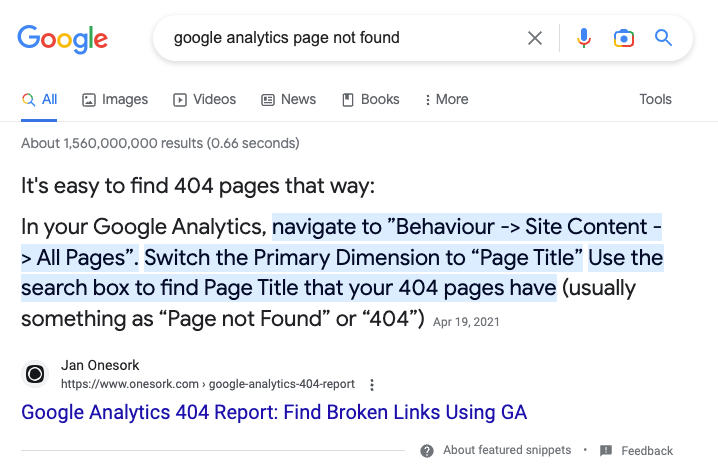The image size is (718, 475).
Task: Select the All results tab
Action: click(39, 99)
